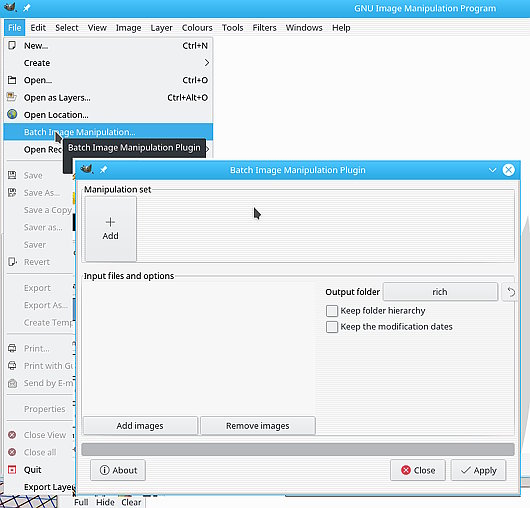Click the Add images button
This screenshot has height=508, width=530.
140,426
